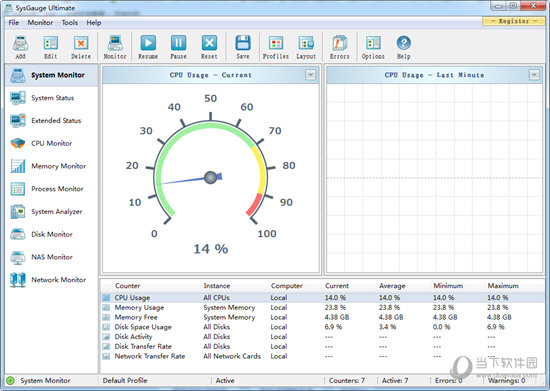
Task: Select NAS Monitor in the sidebar
Action: (x=52, y=257)
